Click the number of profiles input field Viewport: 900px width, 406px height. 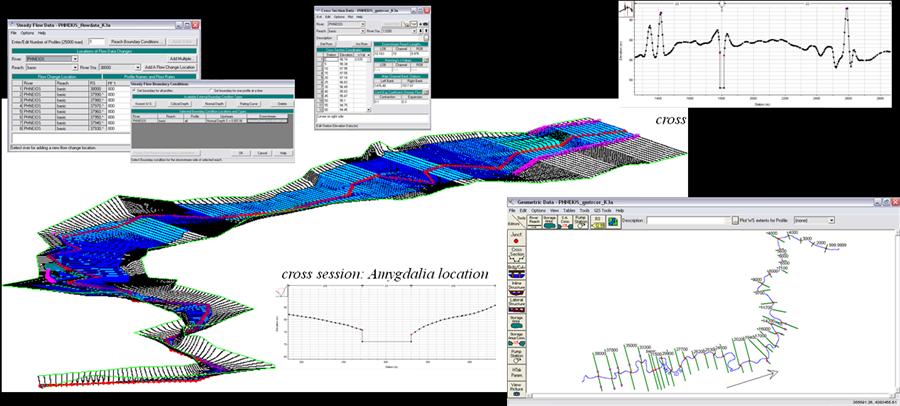pos(96,41)
